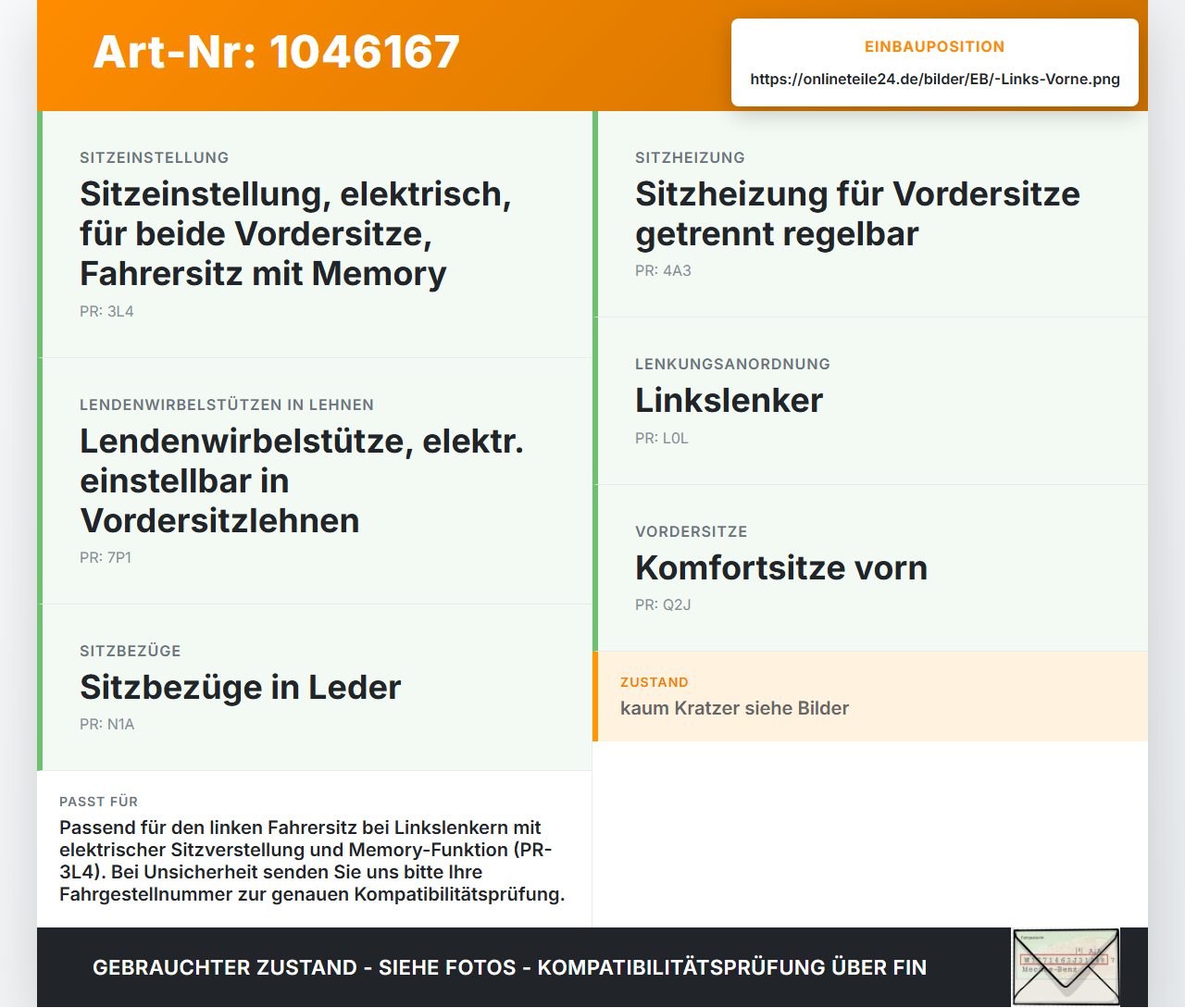The height and width of the screenshot is (1008, 1185).
Task: Click the PASST FÜR label
Action: click(x=98, y=802)
